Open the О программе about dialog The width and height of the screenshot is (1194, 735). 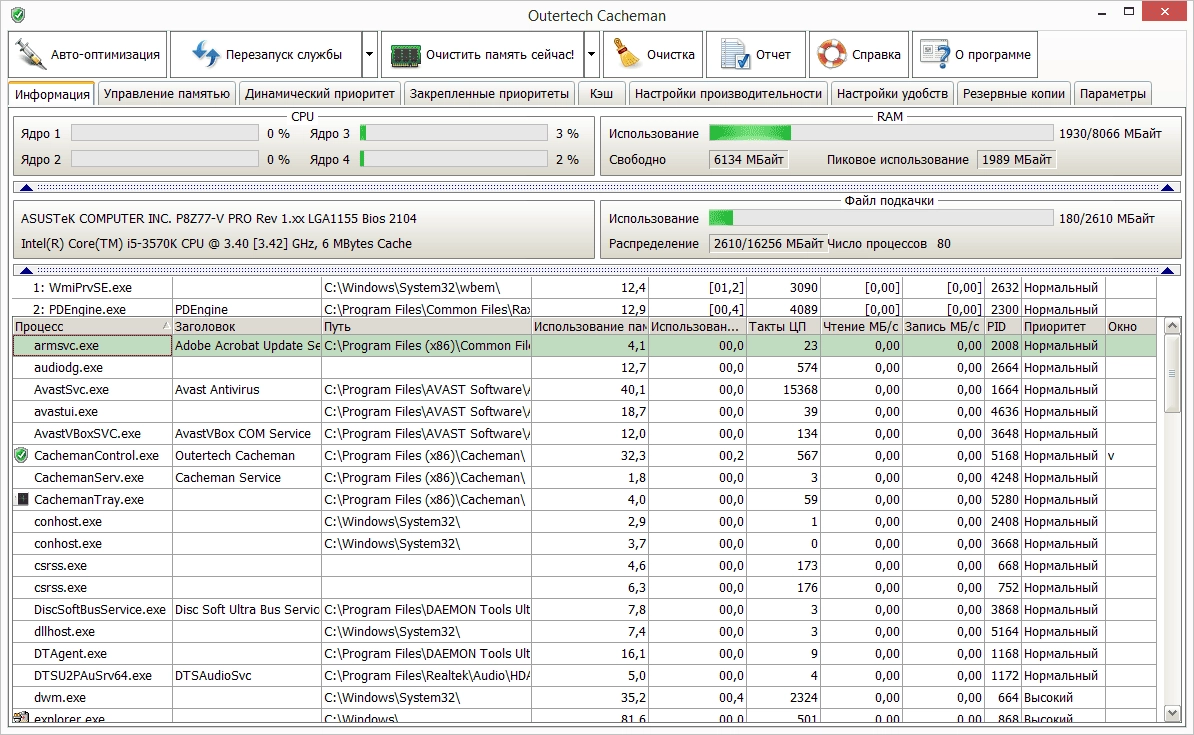point(975,54)
